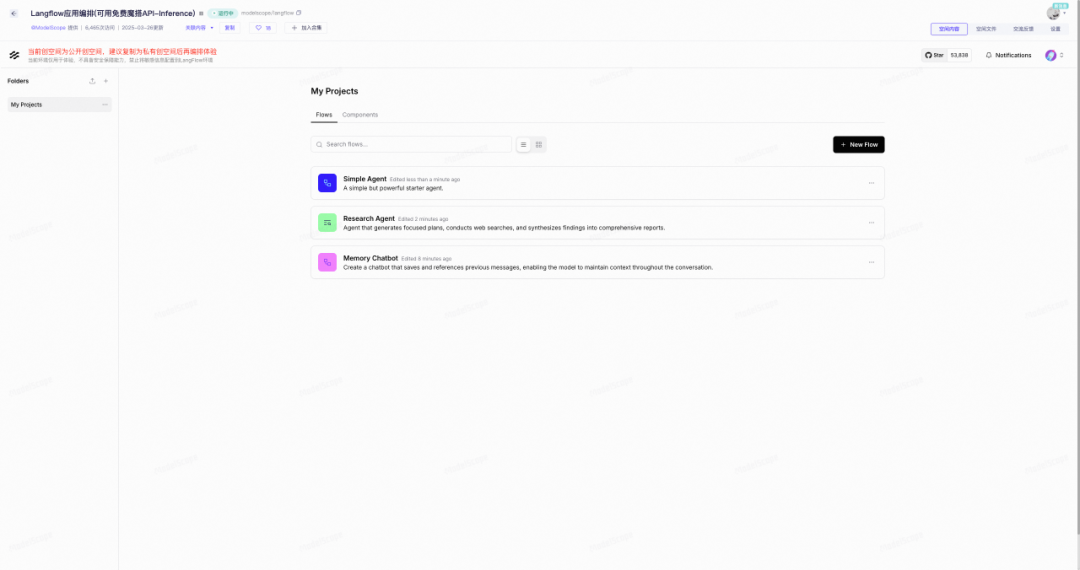The height and width of the screenshot is (570, 1080).
Task: Open the Research Agent flow
Action: coord(597,223)
